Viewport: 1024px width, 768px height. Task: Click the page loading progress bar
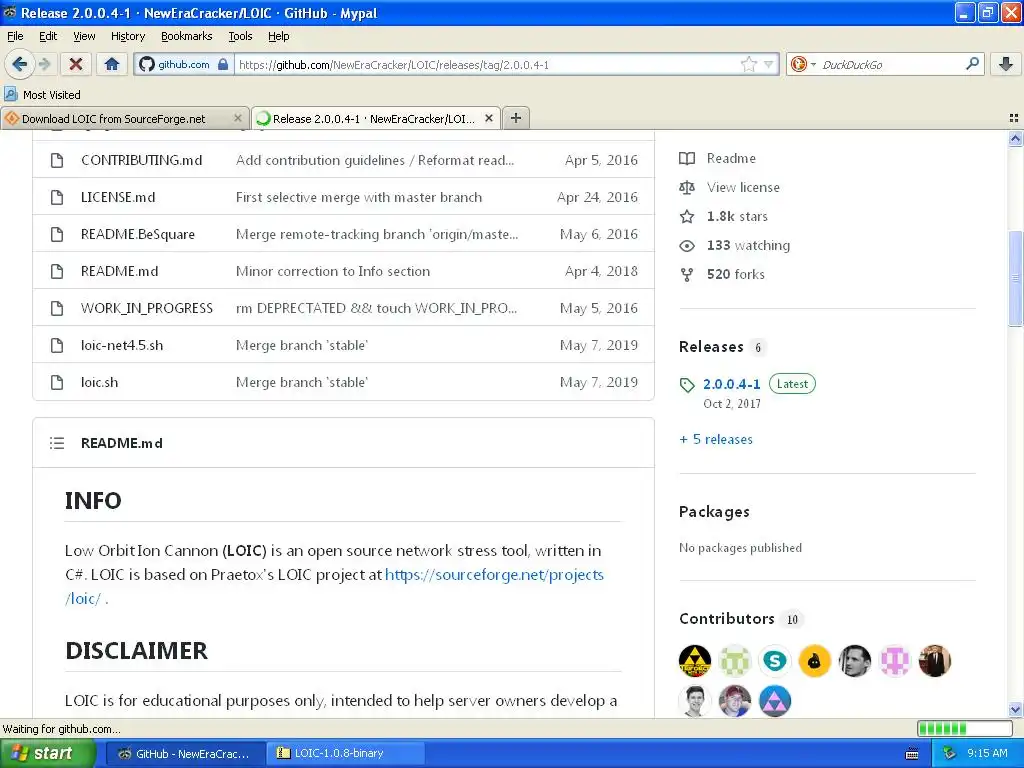(x=965, y=728)
